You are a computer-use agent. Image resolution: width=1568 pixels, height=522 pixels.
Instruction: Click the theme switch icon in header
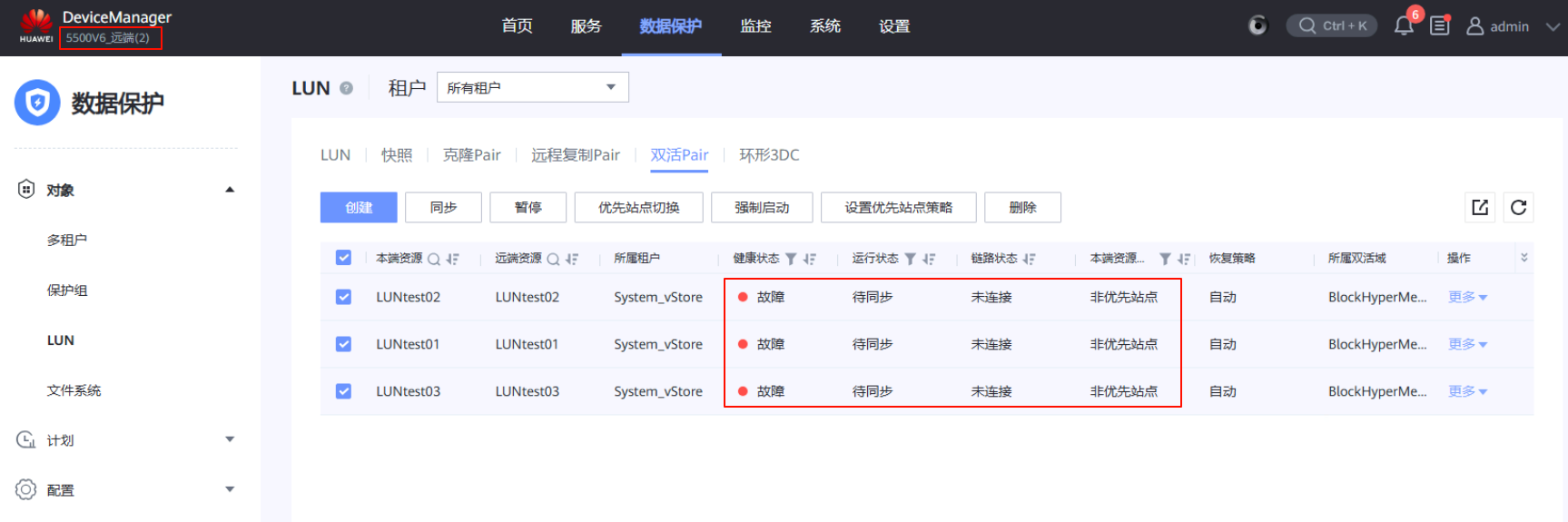[1257, 25]
